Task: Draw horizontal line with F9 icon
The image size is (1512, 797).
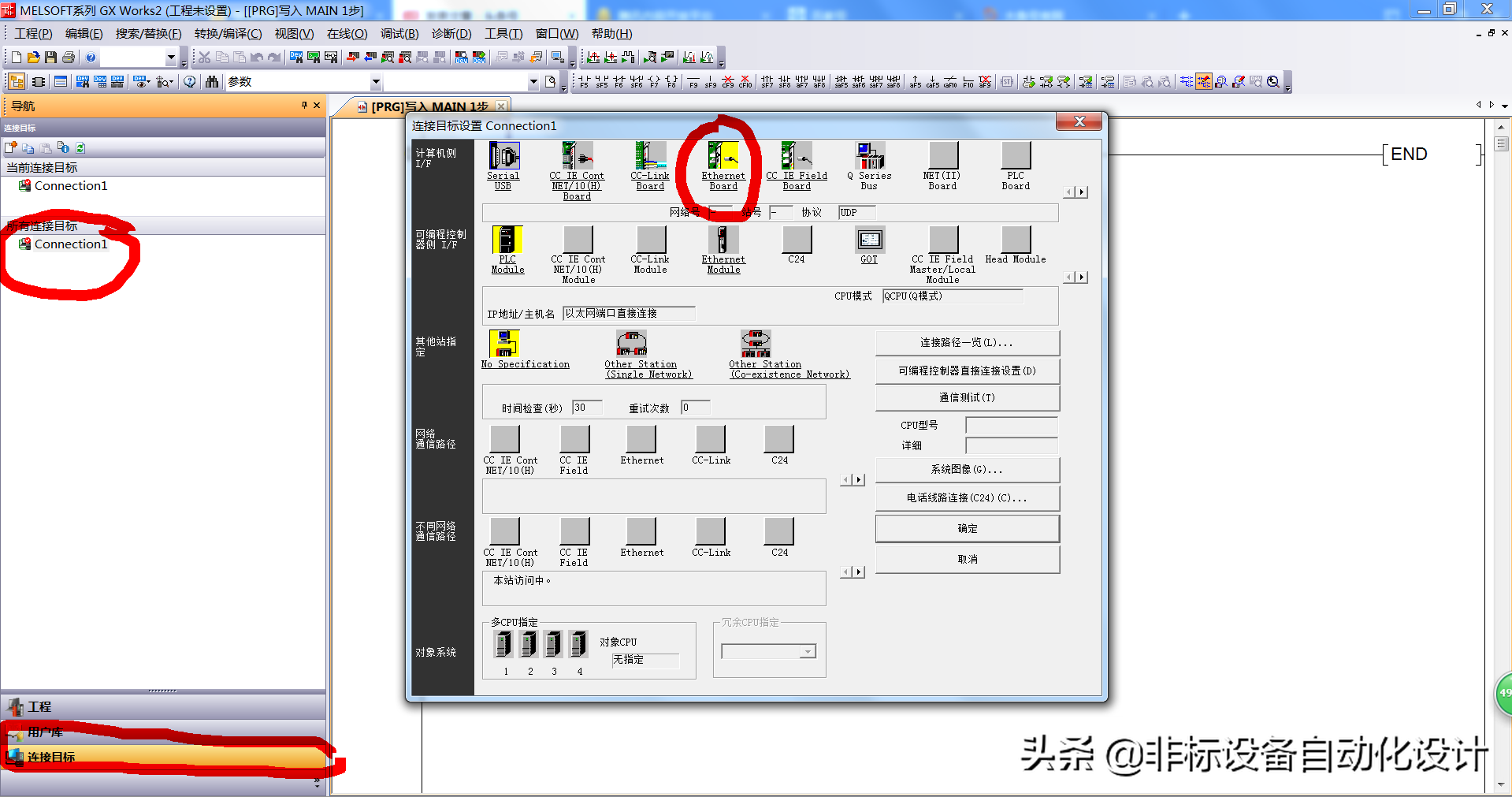Action: pos(693,82)
